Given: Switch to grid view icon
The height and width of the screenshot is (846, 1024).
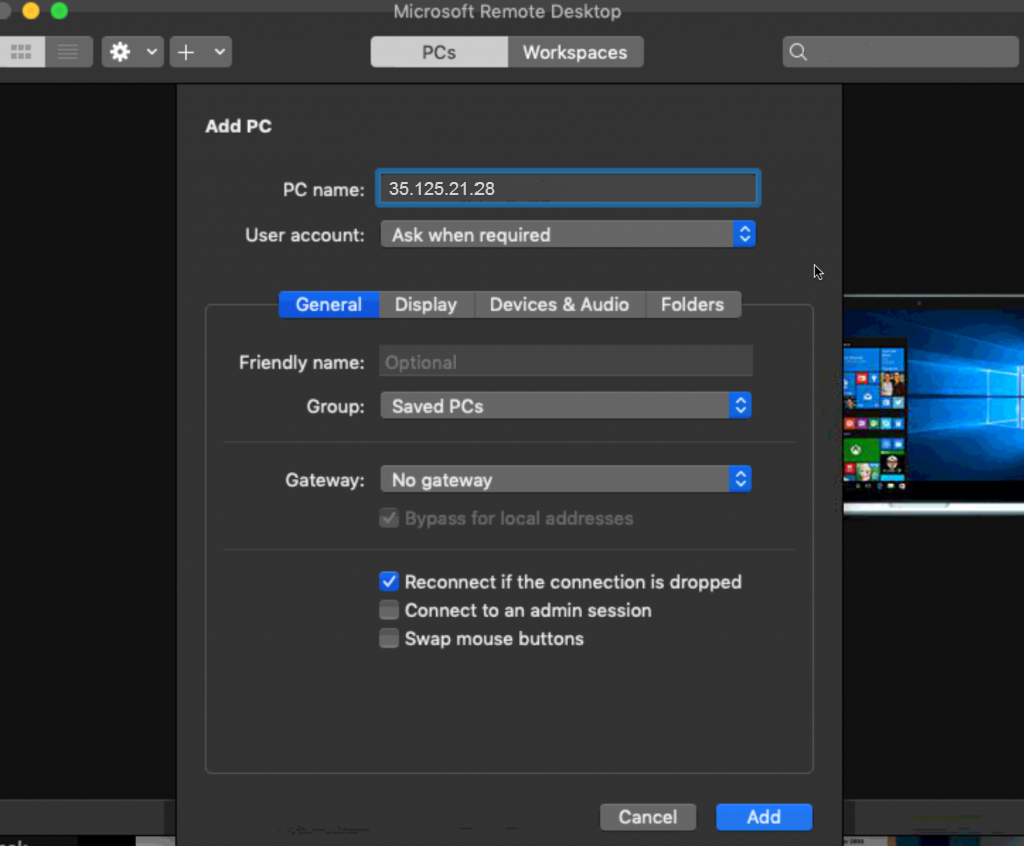Looking at the screenshot, I should tap(21, 52).
